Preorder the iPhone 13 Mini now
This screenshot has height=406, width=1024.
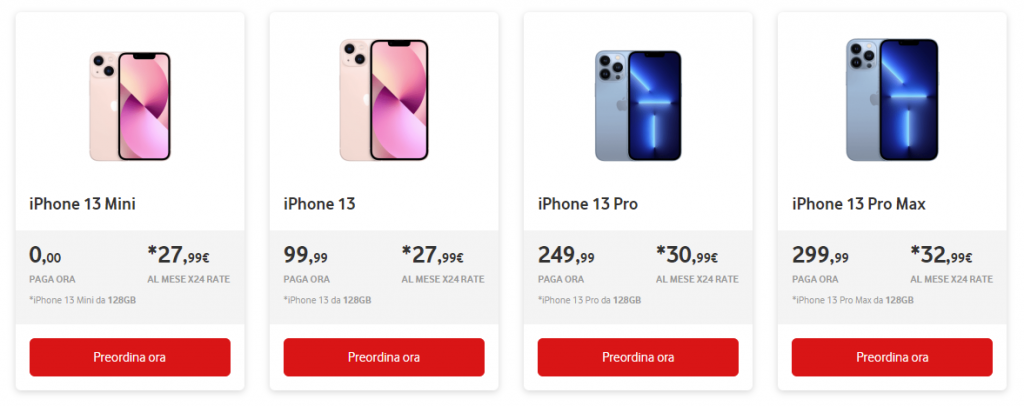pyautogui.click(x=130, y=357)
